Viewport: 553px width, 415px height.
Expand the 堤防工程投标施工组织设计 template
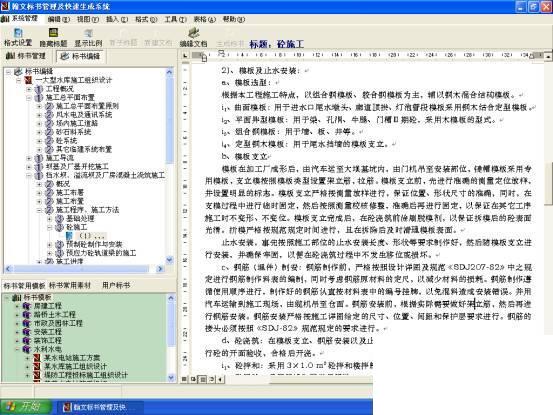27,375
